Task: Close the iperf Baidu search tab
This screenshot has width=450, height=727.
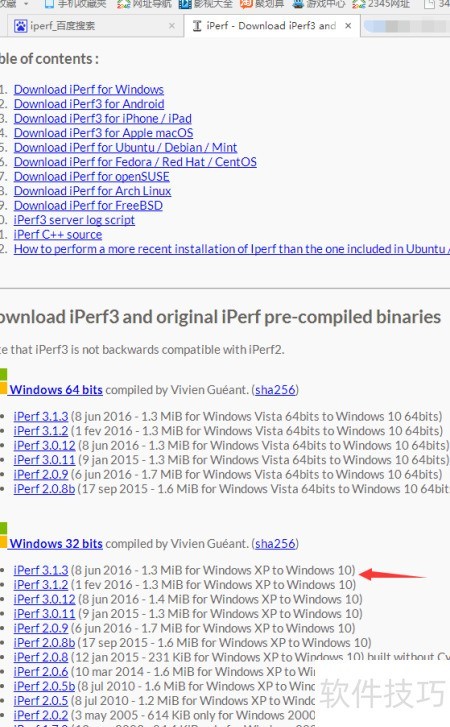Action: click(x=172, y=26)
